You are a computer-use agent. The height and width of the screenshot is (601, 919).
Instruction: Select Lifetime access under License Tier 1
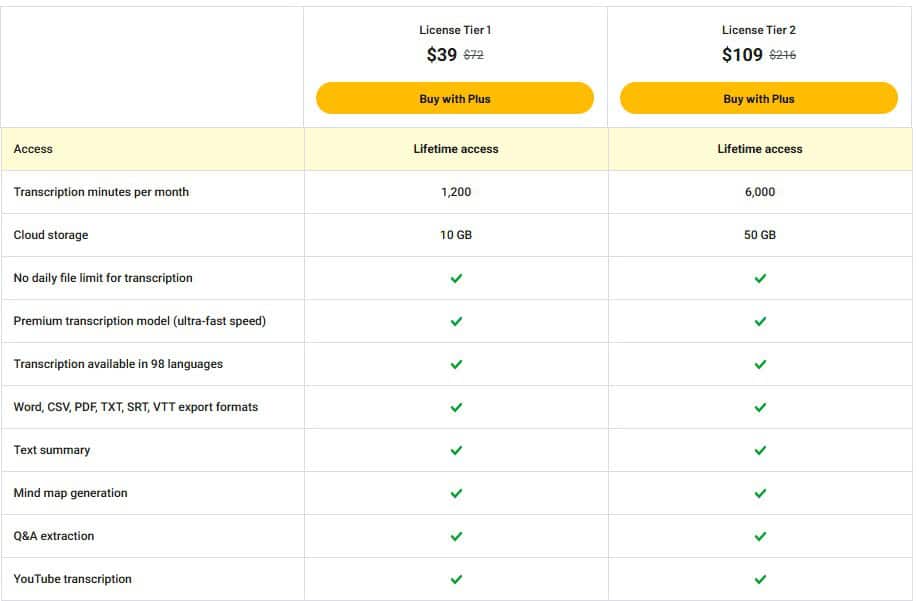456,148
